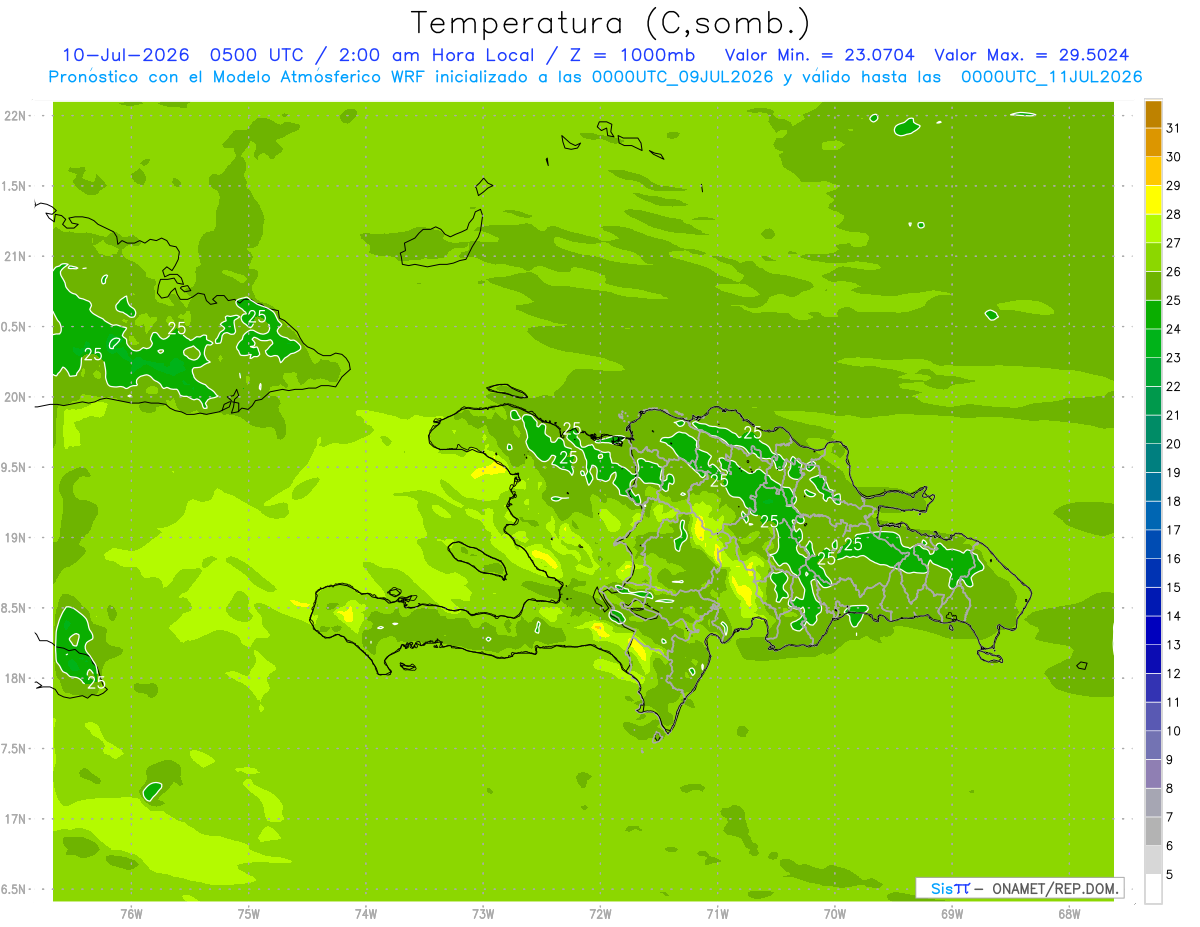Pick the blue swatch between 15 and 16

click(x=1153, y=573)
